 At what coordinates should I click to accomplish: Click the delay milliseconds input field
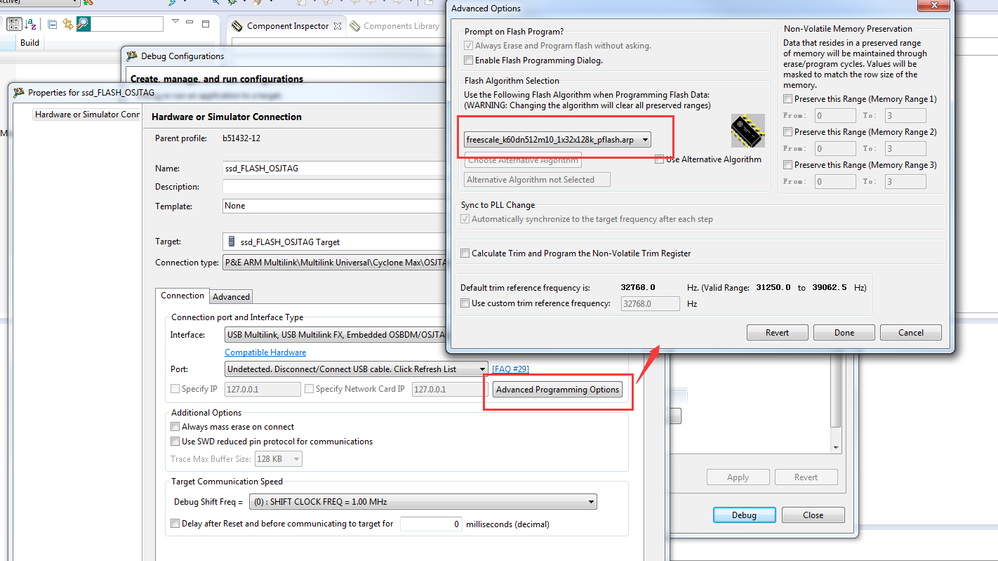tap(431, 524)
